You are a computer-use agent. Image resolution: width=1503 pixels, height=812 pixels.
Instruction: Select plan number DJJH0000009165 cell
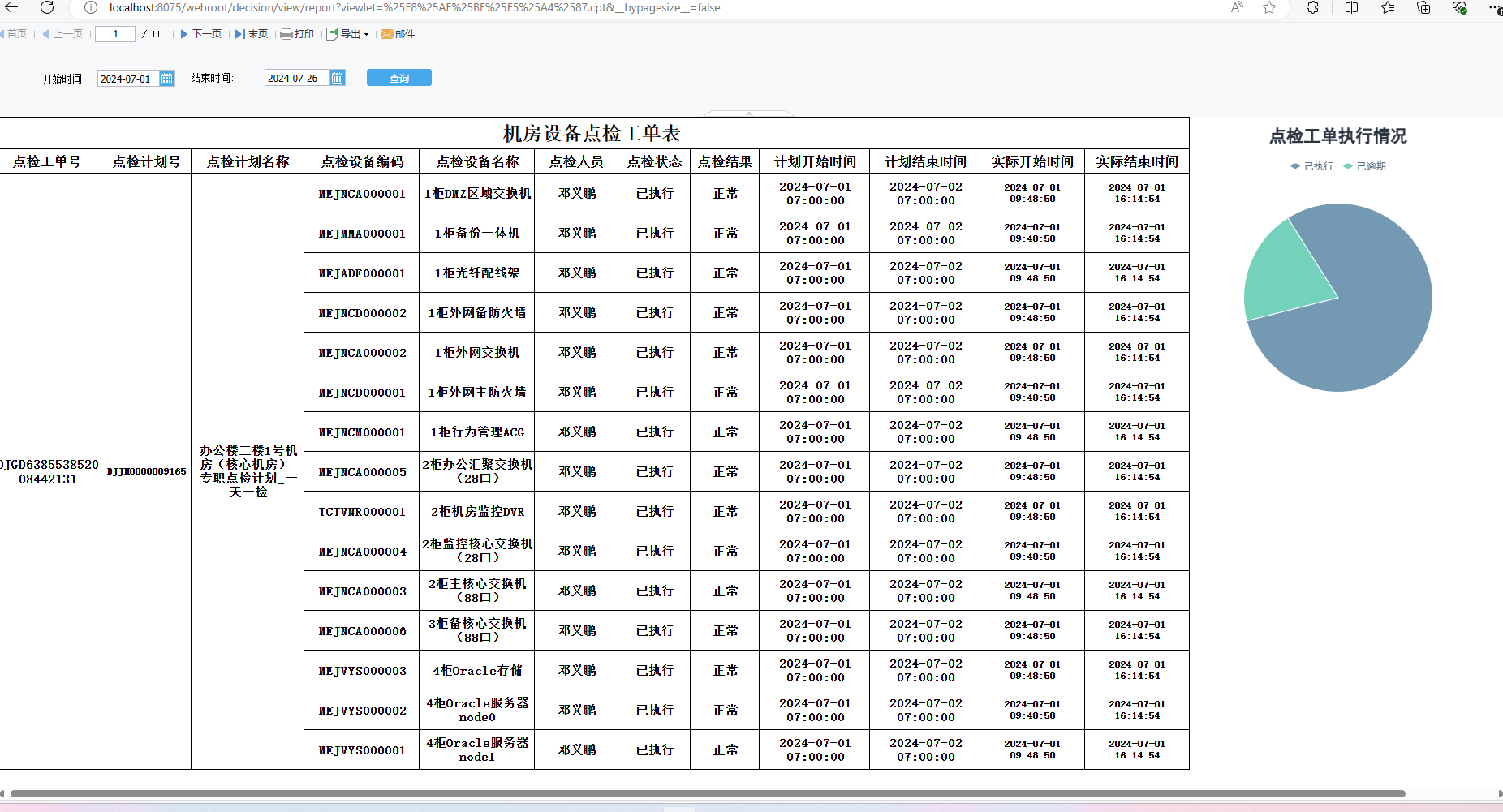[146, 471]
